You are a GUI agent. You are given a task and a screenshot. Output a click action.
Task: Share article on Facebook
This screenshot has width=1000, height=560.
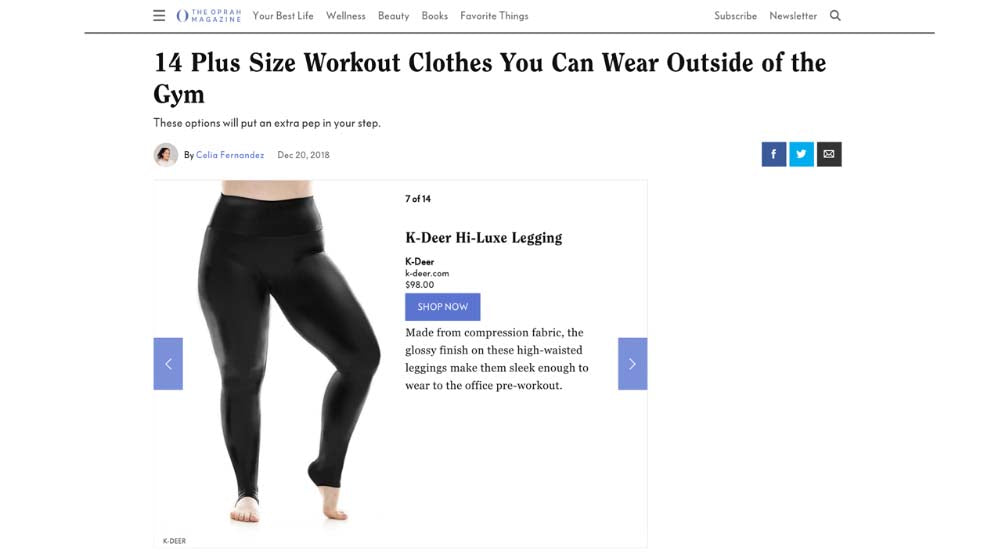click(x=774, y=154)
